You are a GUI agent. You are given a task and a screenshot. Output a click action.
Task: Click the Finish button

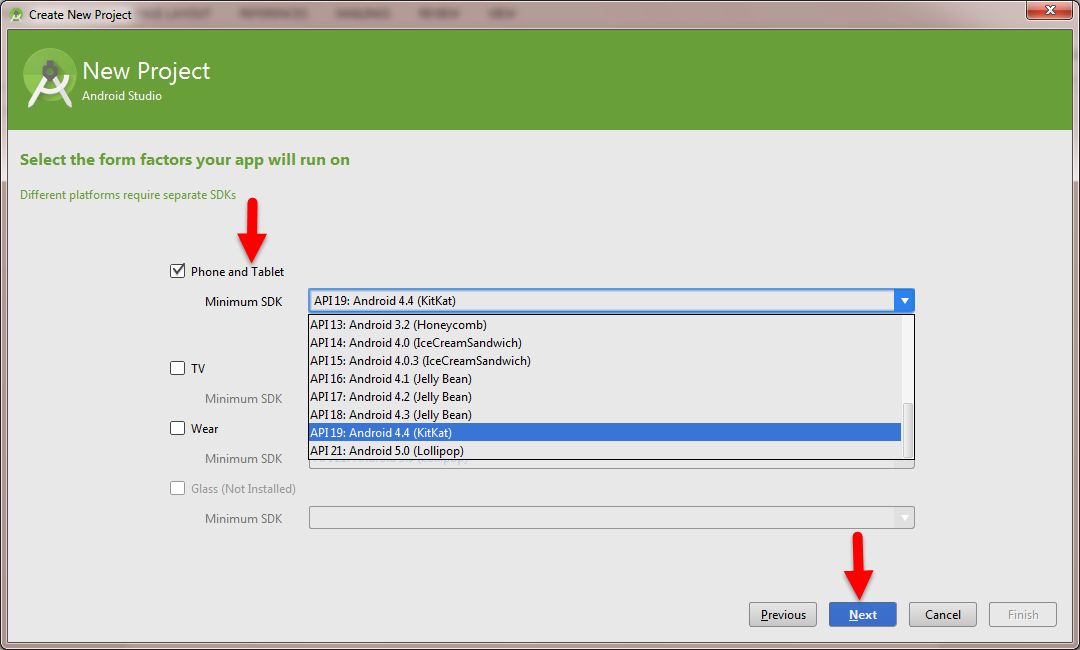pos(1023,615)
